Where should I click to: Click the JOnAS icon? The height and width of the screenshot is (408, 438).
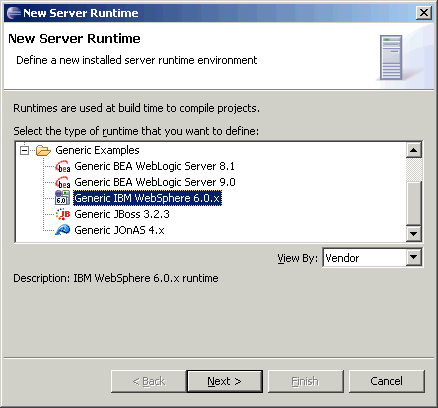[x=62, y=230]
